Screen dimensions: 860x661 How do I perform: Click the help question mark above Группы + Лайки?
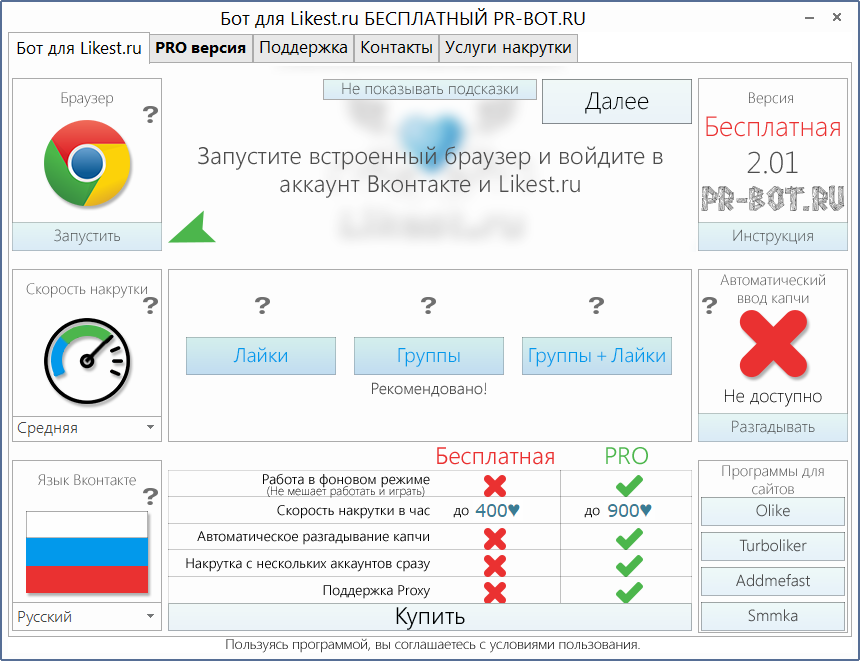pos(596,305)
